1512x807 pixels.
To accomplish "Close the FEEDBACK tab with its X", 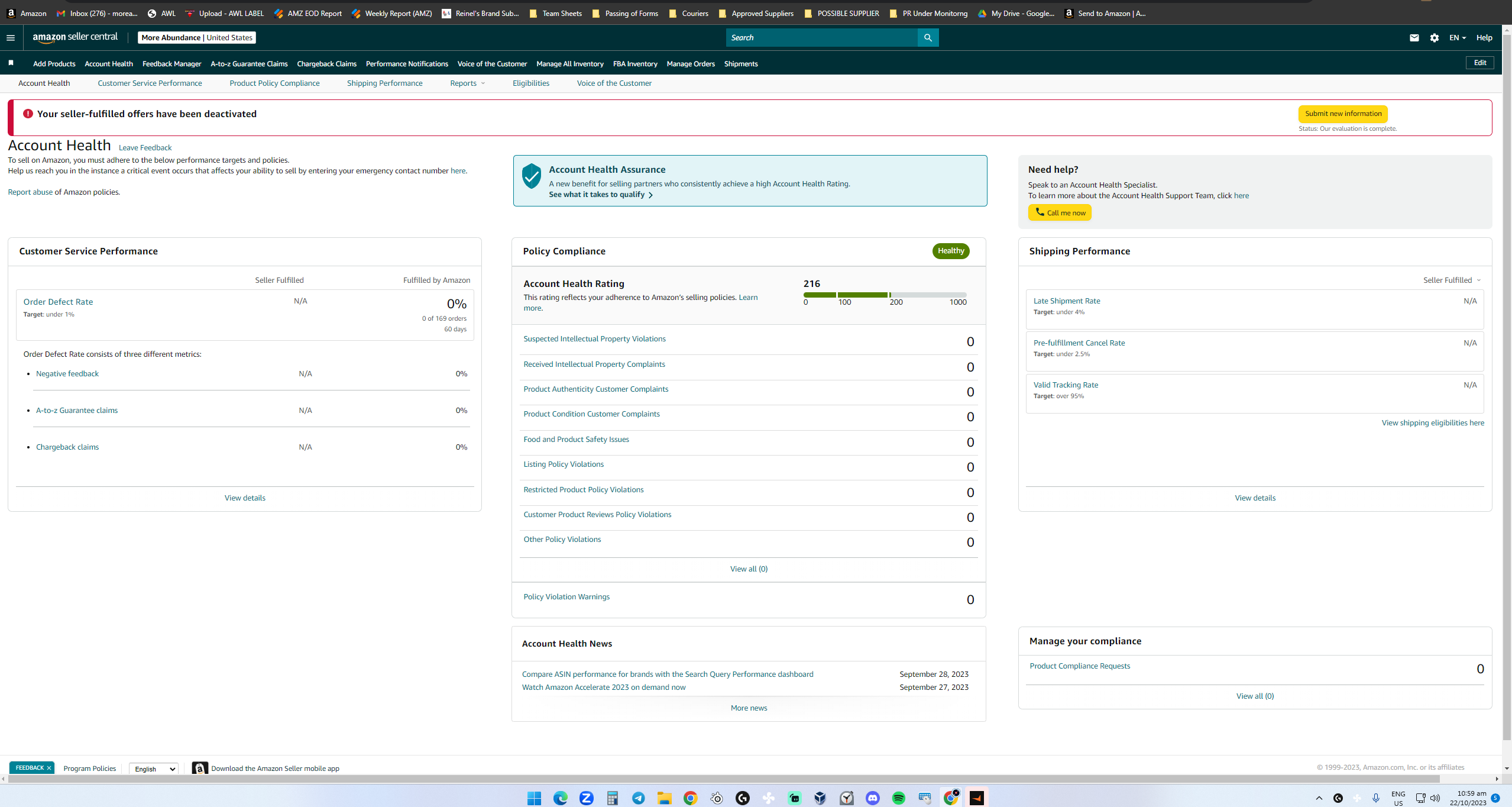I will point(49,767).
